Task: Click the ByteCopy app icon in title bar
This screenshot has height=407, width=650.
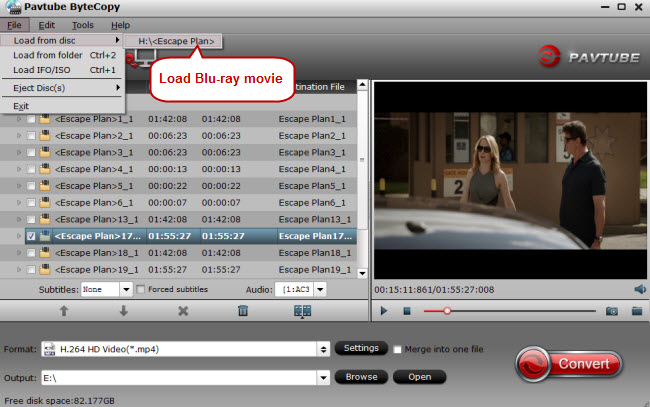Action: point(13,7)
